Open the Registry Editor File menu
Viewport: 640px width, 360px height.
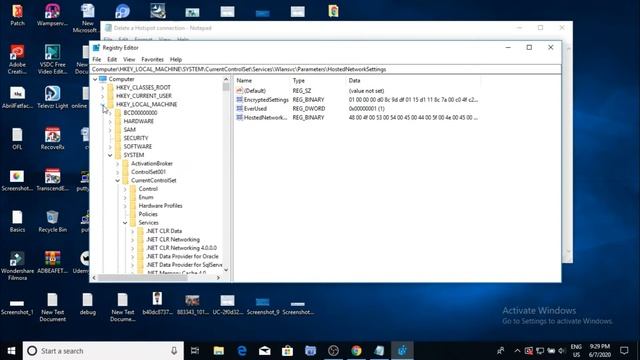[x=97, y=59]
